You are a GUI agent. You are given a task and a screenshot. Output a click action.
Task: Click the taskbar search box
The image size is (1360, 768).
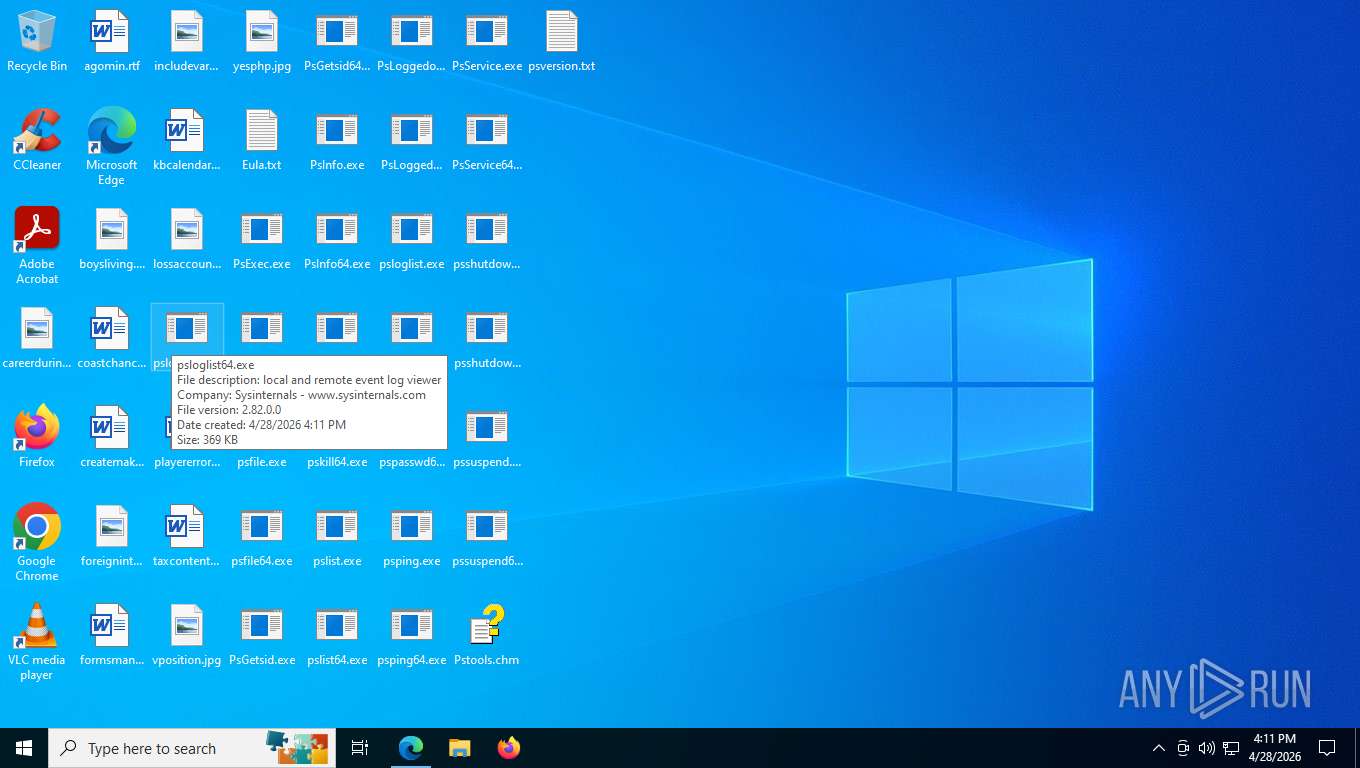(192, 748)
